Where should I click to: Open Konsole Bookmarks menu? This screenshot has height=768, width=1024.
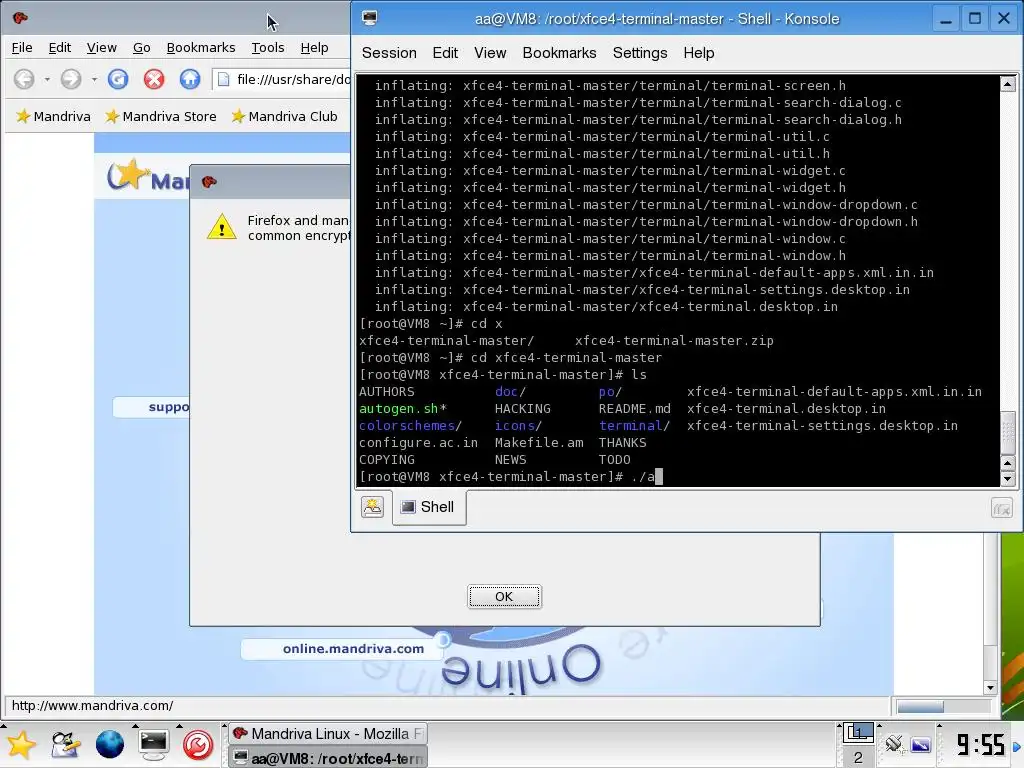[559, 53]
